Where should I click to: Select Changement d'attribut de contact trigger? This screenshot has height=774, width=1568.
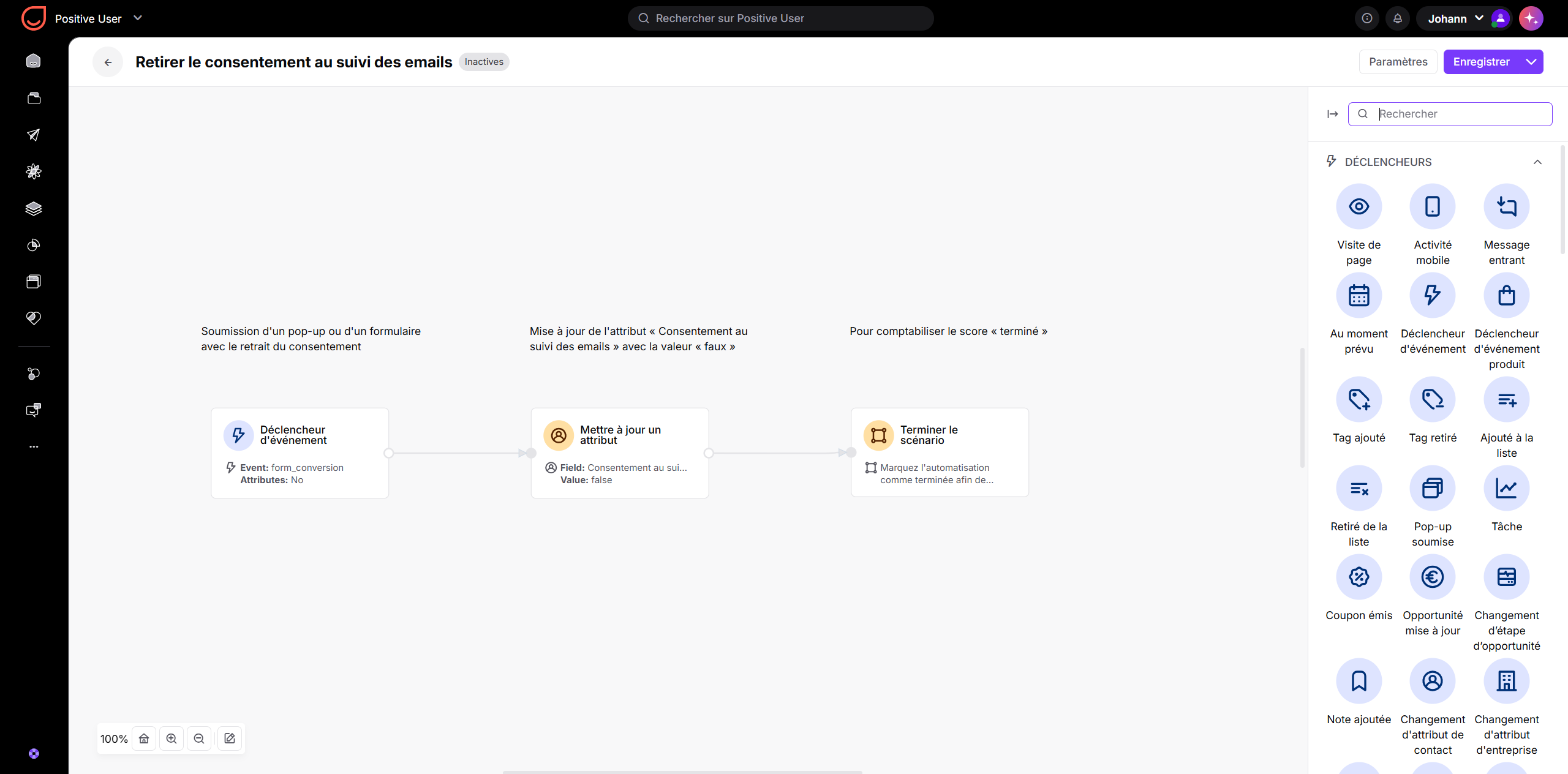(x=1432, y=681)
